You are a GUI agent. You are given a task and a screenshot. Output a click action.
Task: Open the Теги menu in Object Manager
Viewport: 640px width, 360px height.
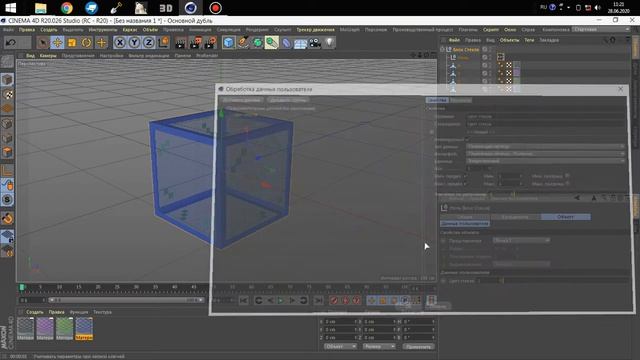coord(529,40)
